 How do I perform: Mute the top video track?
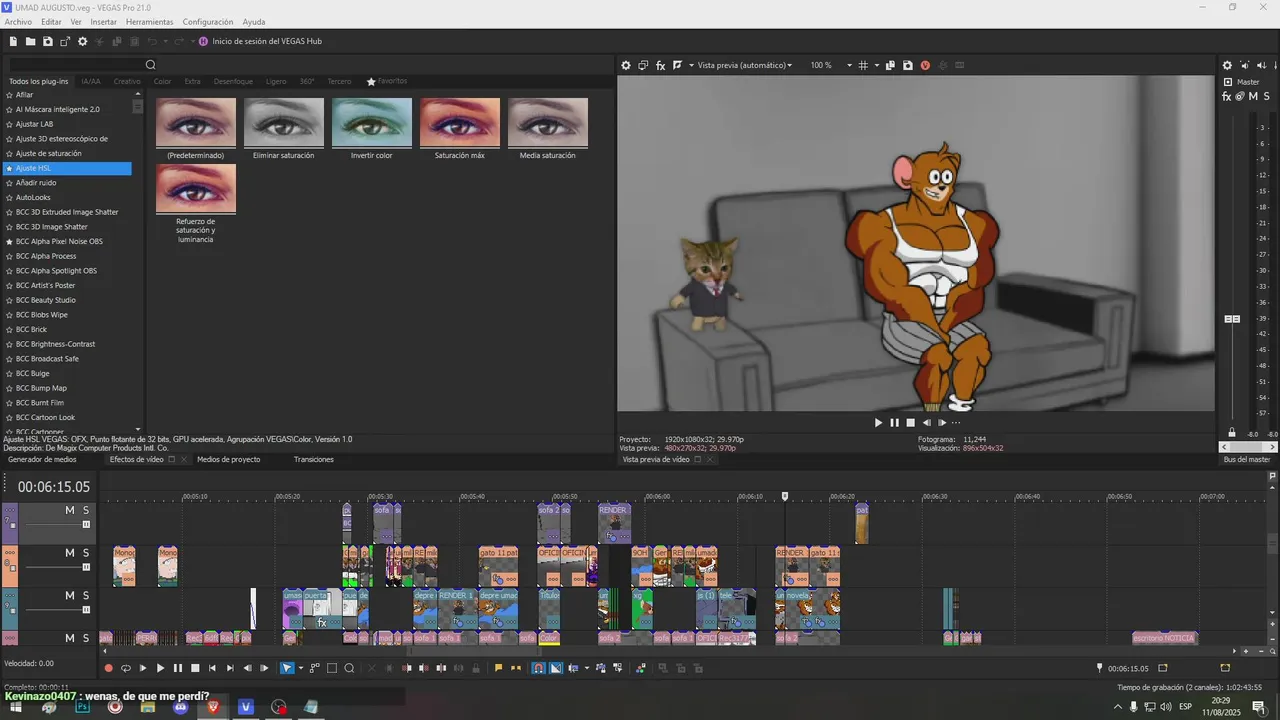70,510
